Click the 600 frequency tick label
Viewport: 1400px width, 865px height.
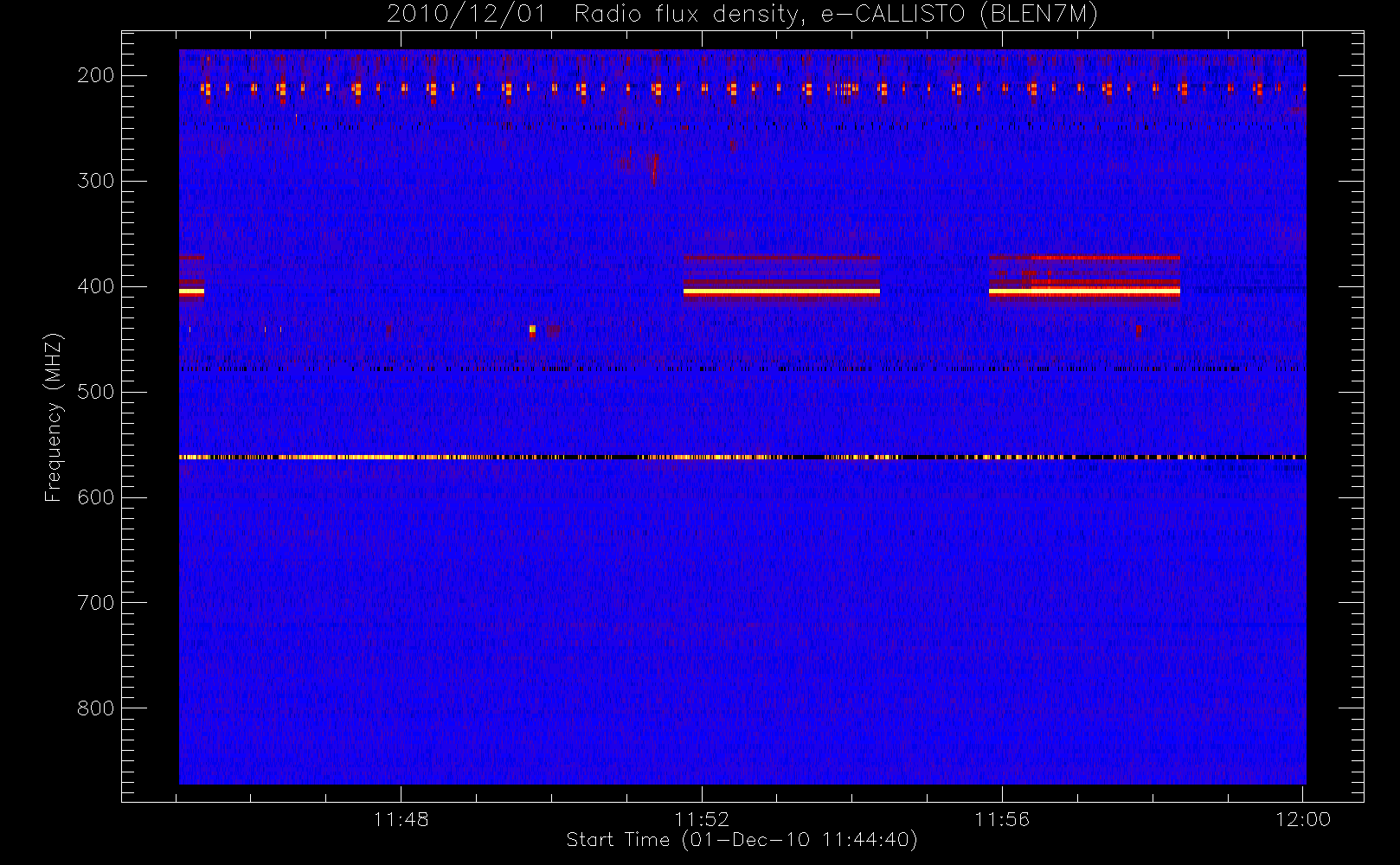95,497
